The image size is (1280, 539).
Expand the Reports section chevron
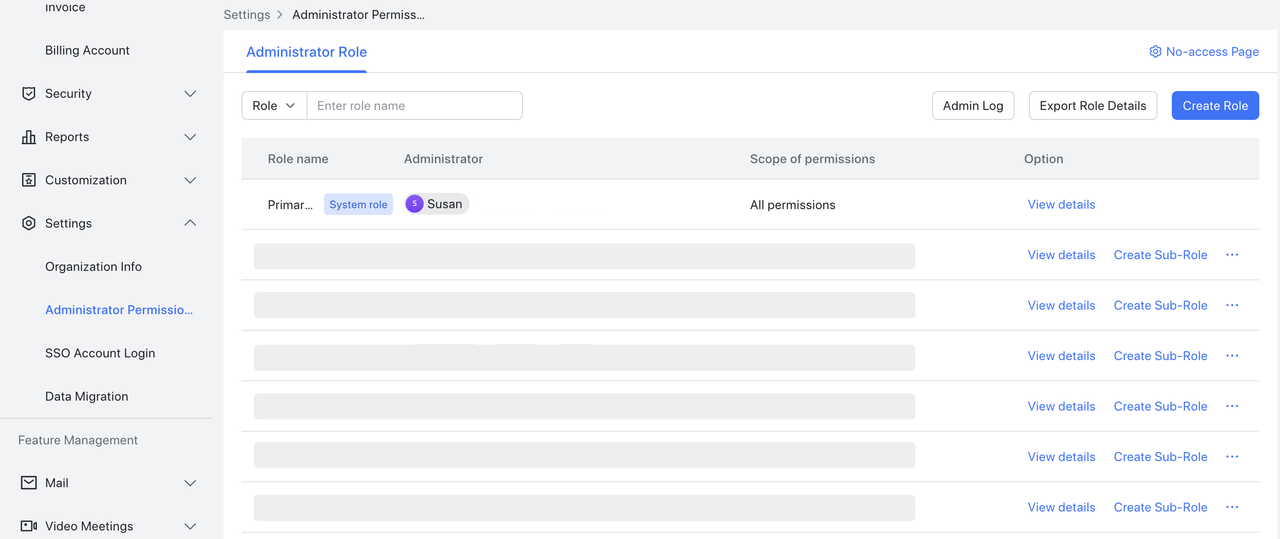190,137
